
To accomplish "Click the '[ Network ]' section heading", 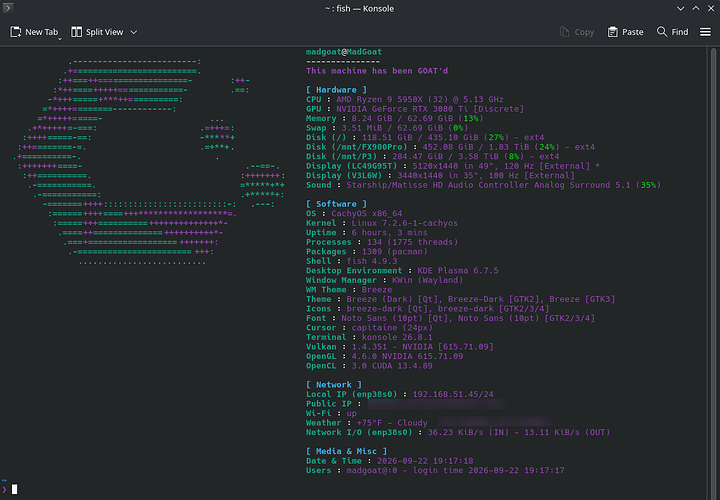I will (334, 385).
